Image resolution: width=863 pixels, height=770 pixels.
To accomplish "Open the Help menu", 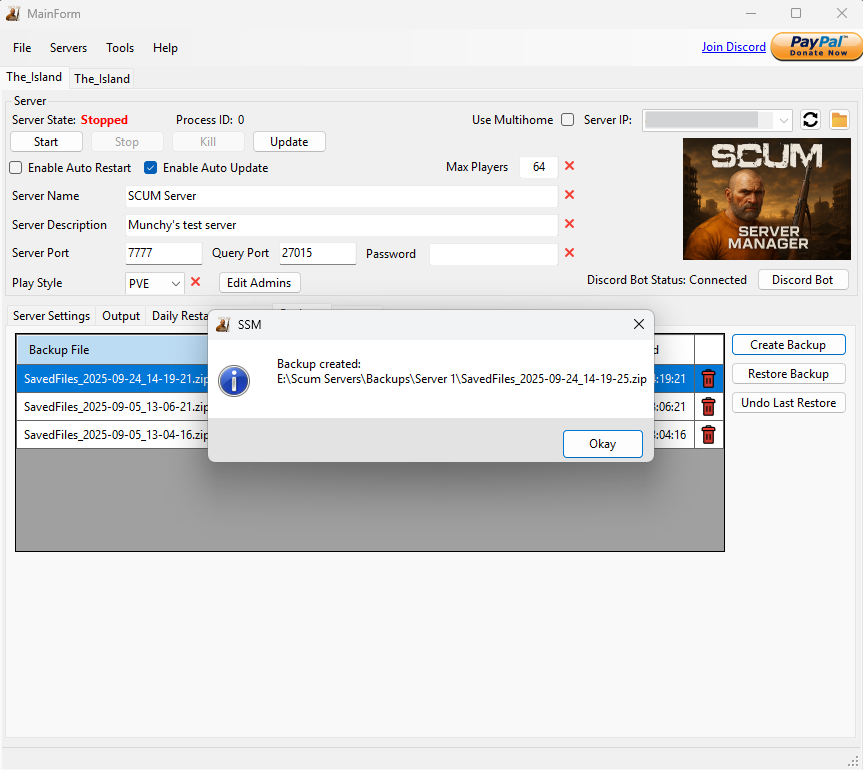I will coord(165,48).
